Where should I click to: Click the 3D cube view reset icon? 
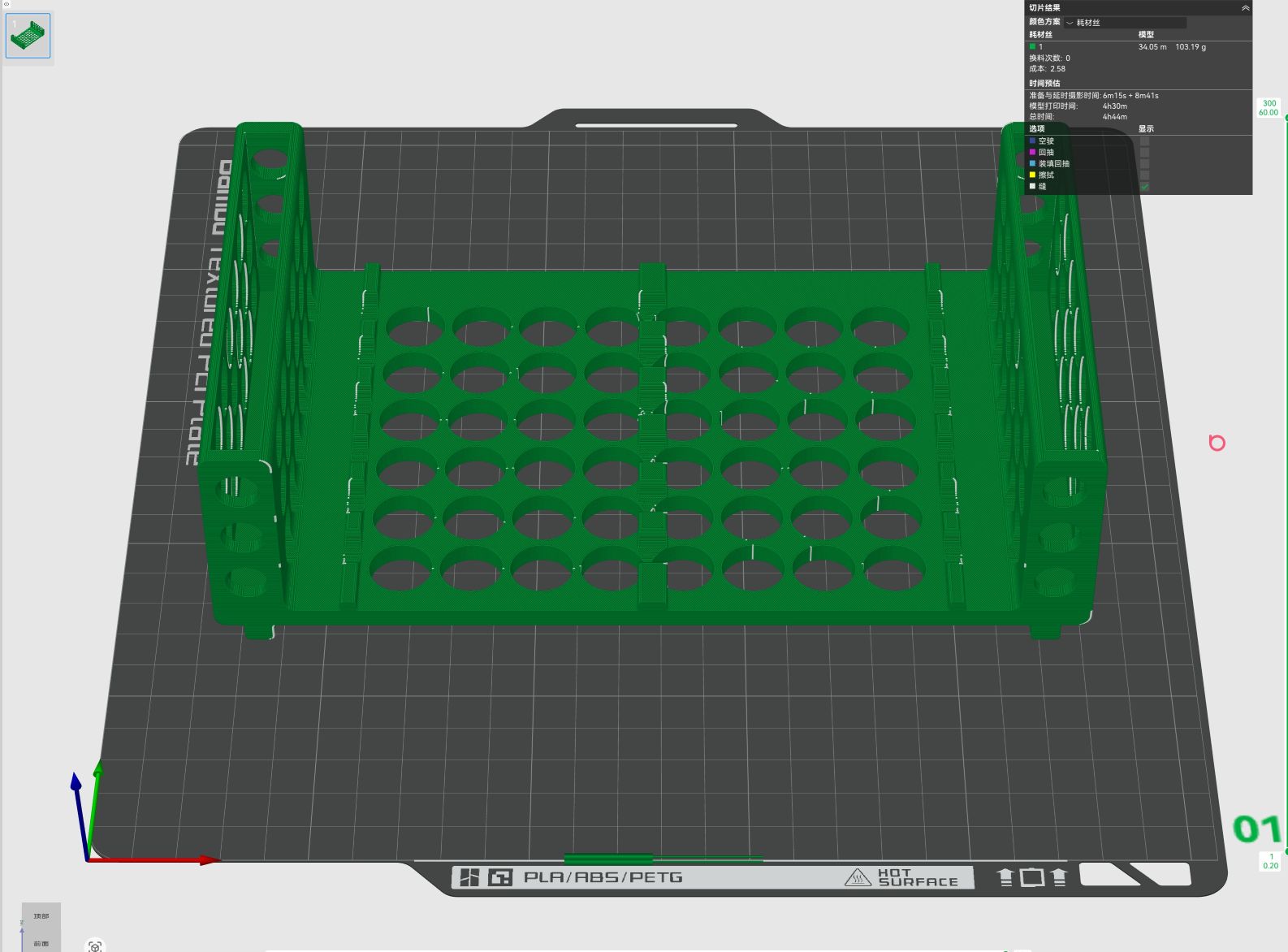pos(95,946)
